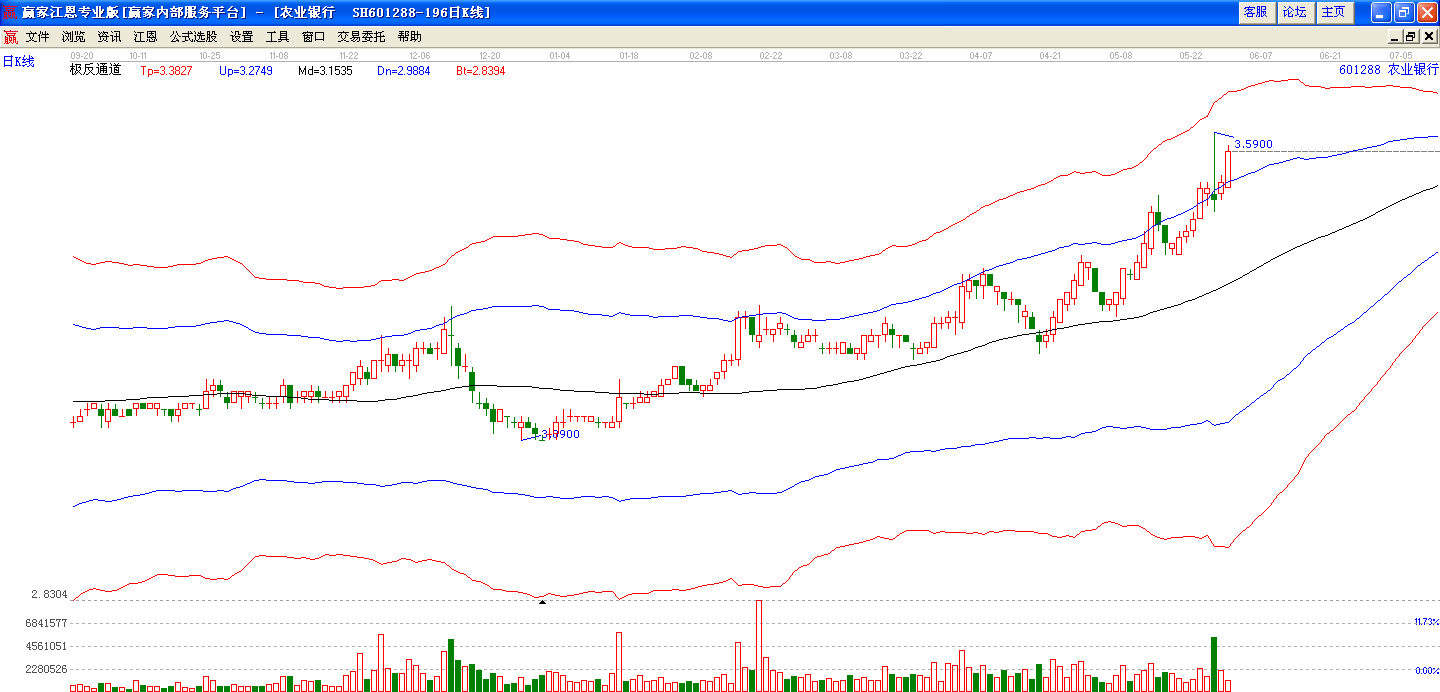
Task: Click the 02-22 date axis label
Action: [770, 56]
